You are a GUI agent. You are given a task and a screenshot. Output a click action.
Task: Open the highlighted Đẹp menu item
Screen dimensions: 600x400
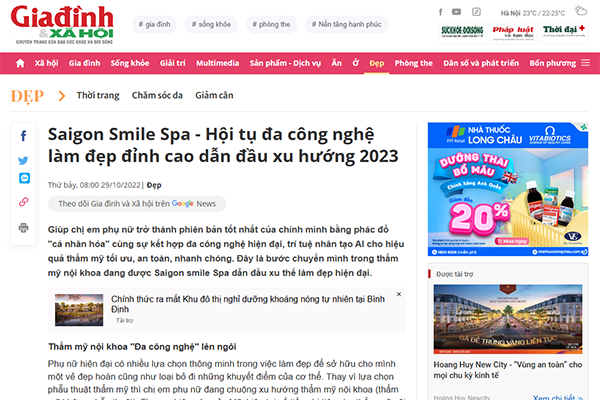tap(377, 64)
